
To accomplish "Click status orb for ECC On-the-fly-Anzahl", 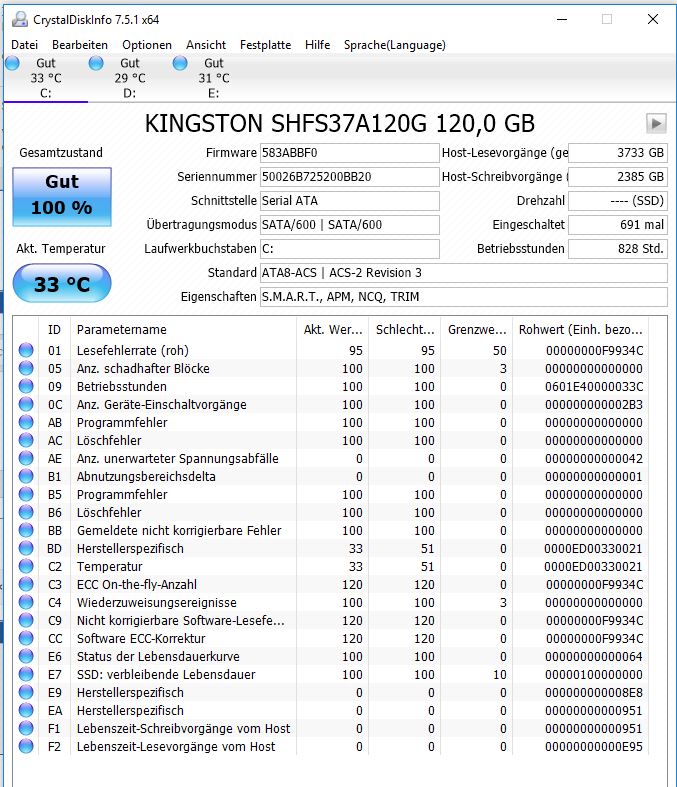I will coord(26,584).
